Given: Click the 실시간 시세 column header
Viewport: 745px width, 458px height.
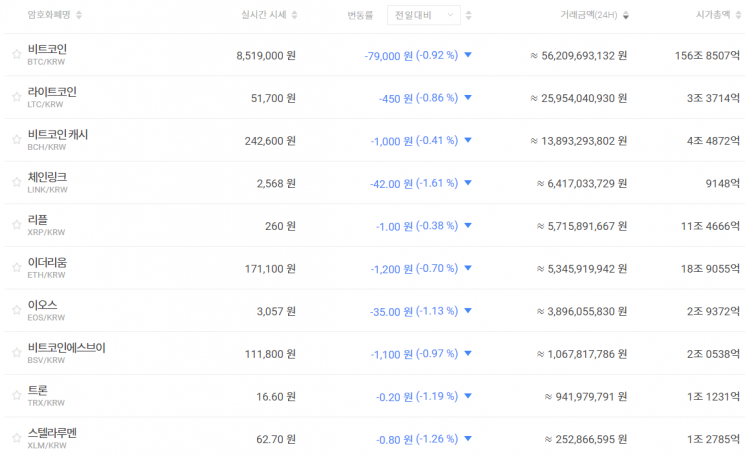Looking at the screenshot, I should pyautogui.click(x=264, y=15).
